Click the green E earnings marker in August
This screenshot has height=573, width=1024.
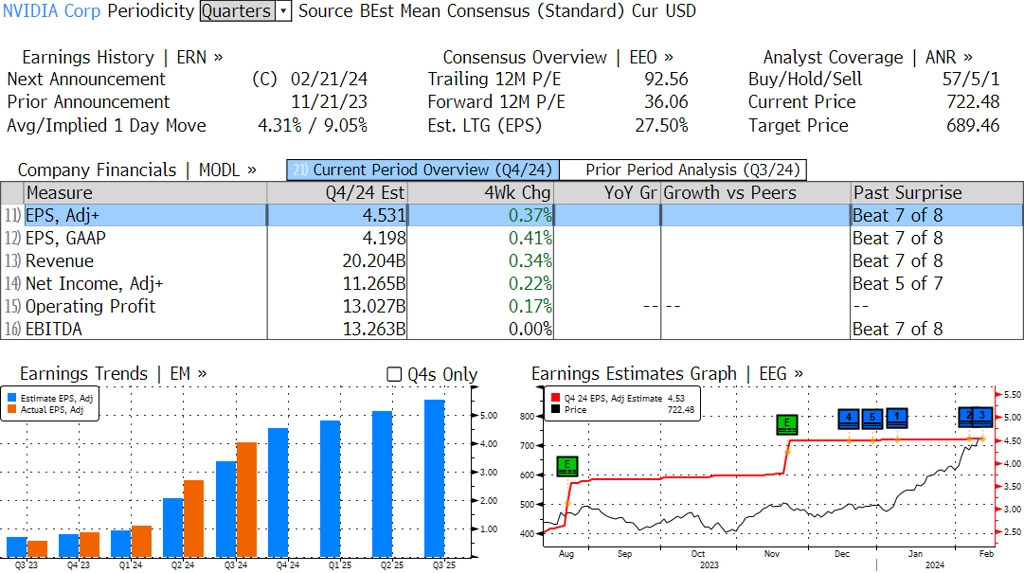tap(567, 466)
